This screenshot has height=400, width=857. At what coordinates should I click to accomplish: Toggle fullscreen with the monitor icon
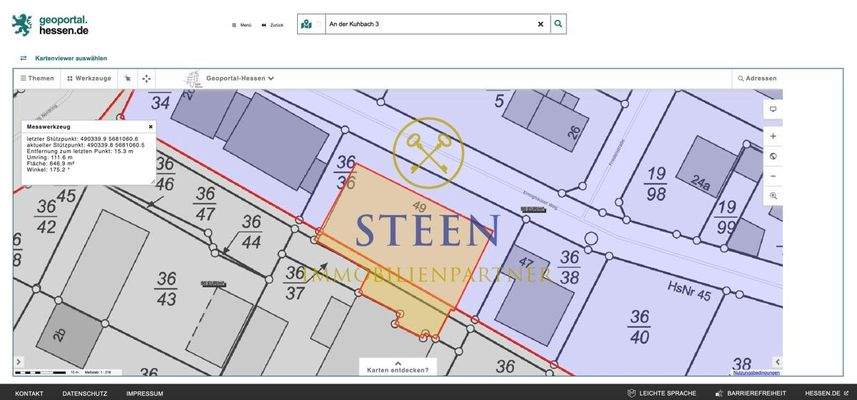tap(772, 109)
